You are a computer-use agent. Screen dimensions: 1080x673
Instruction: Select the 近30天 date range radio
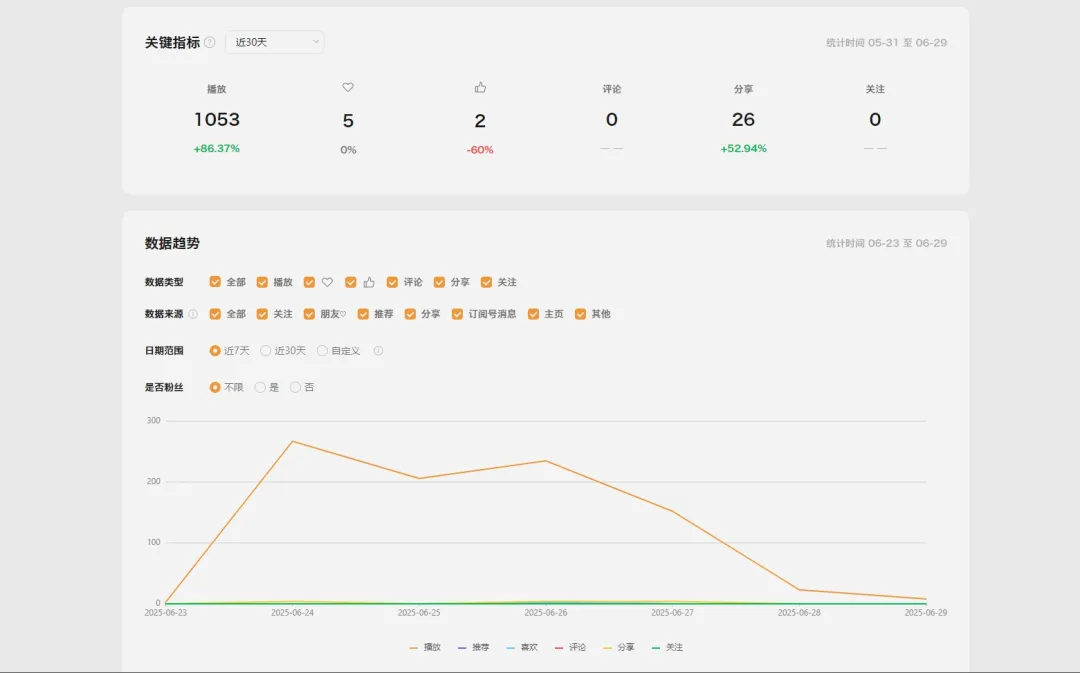pyautogui.click(x=266, y=351)
